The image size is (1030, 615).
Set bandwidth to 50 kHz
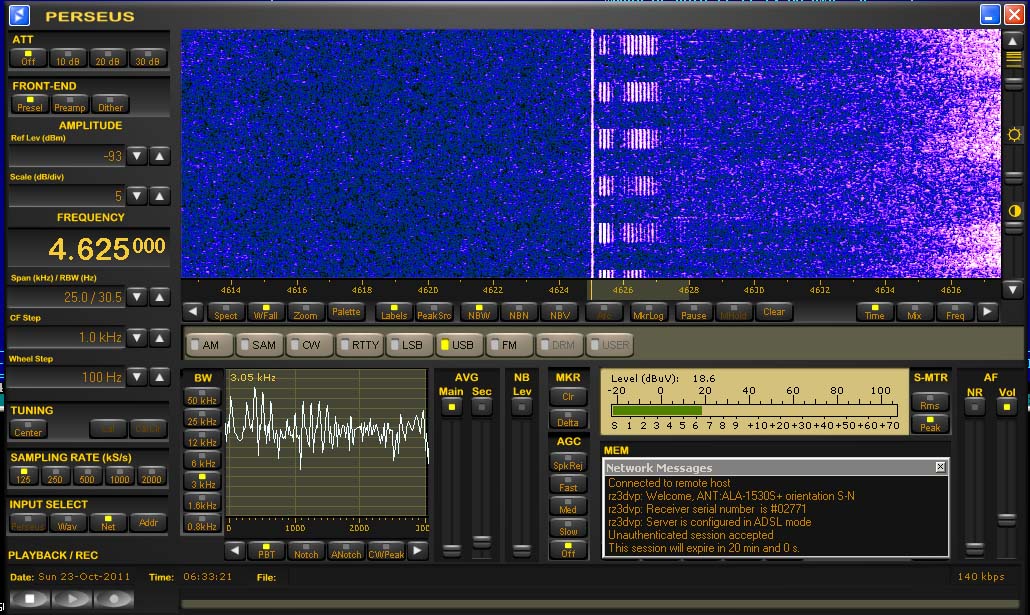coord(202,398)
